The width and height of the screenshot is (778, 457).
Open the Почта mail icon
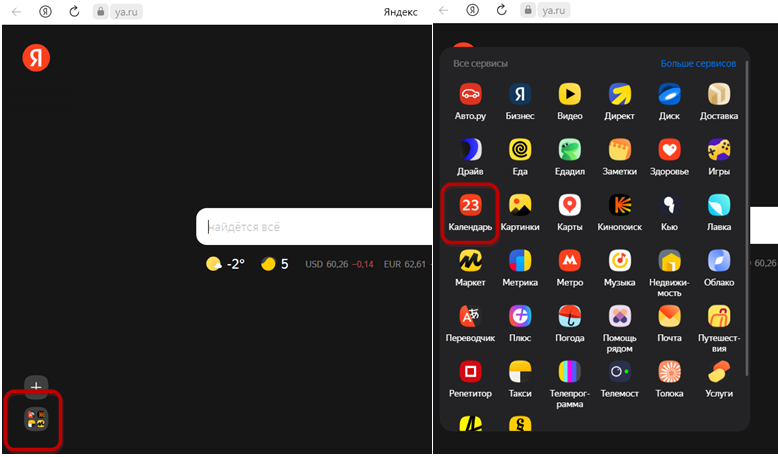(669, 316)
